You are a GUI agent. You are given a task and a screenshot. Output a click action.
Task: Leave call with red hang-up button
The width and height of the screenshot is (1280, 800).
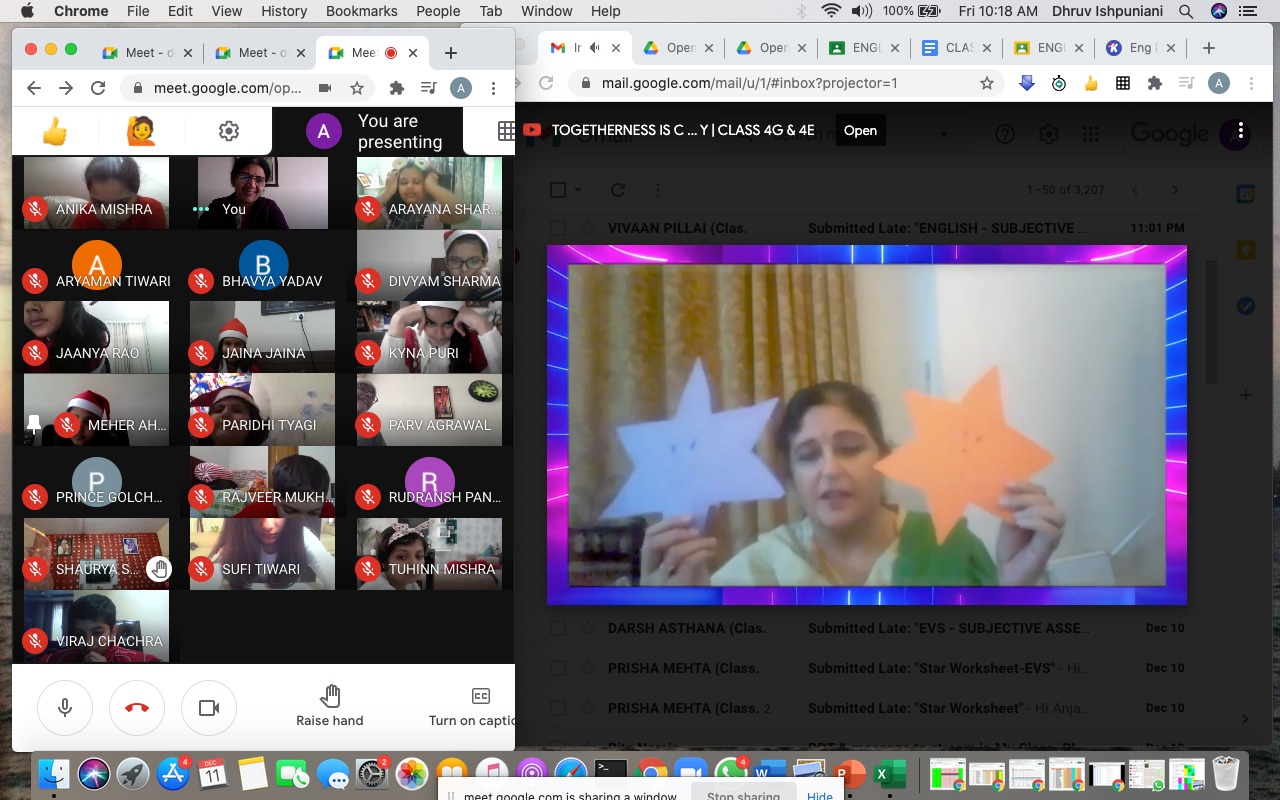[137, 708]
